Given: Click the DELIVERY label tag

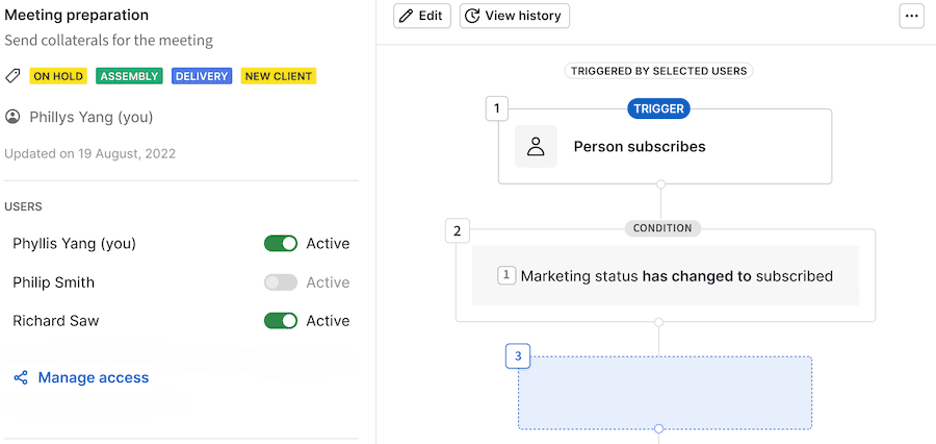Looking at the screenshot, I should [x=202, y=76].
